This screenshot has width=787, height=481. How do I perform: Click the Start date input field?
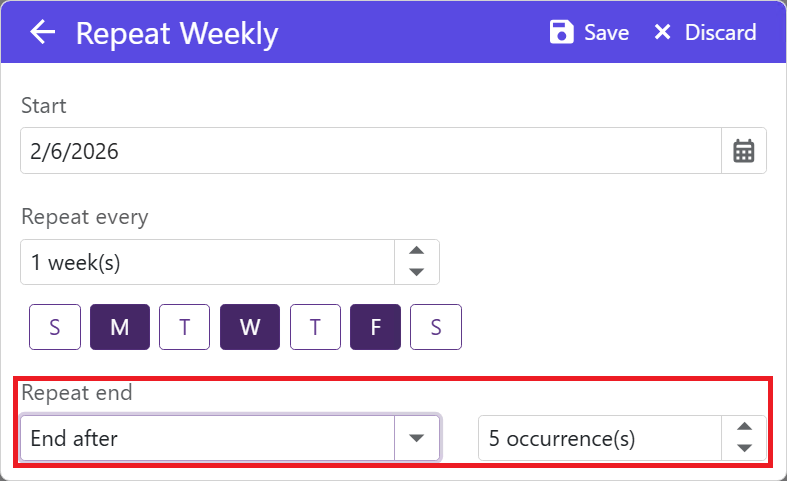370,151
